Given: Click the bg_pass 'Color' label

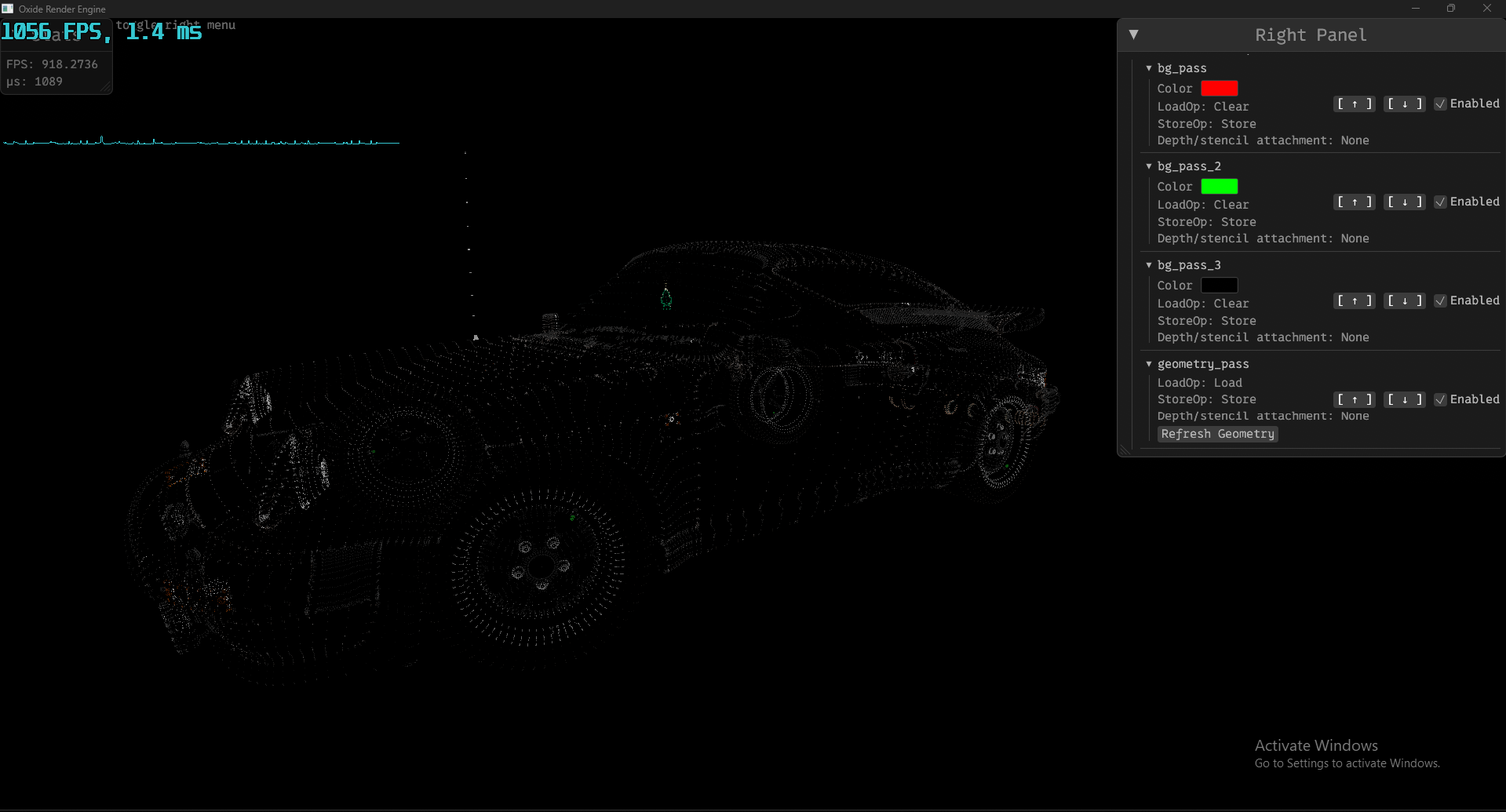Looking at the screenshot, I should click(1175, 89).
